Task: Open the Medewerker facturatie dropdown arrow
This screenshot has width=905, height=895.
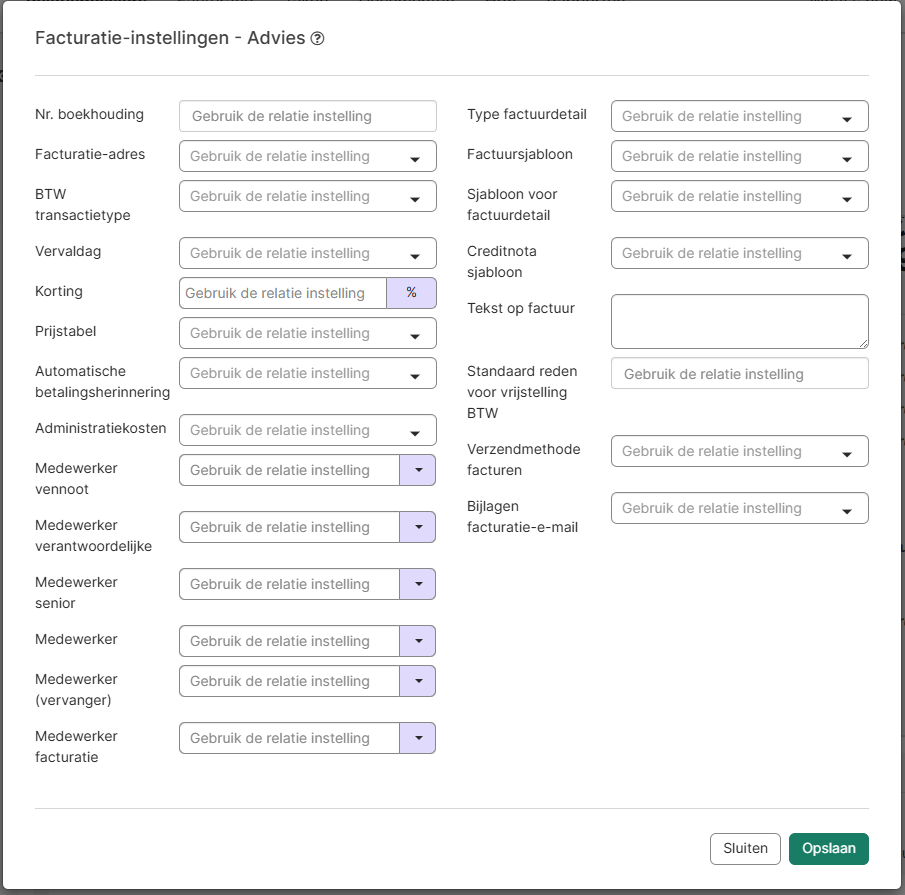Action: [x=418, y=738]
